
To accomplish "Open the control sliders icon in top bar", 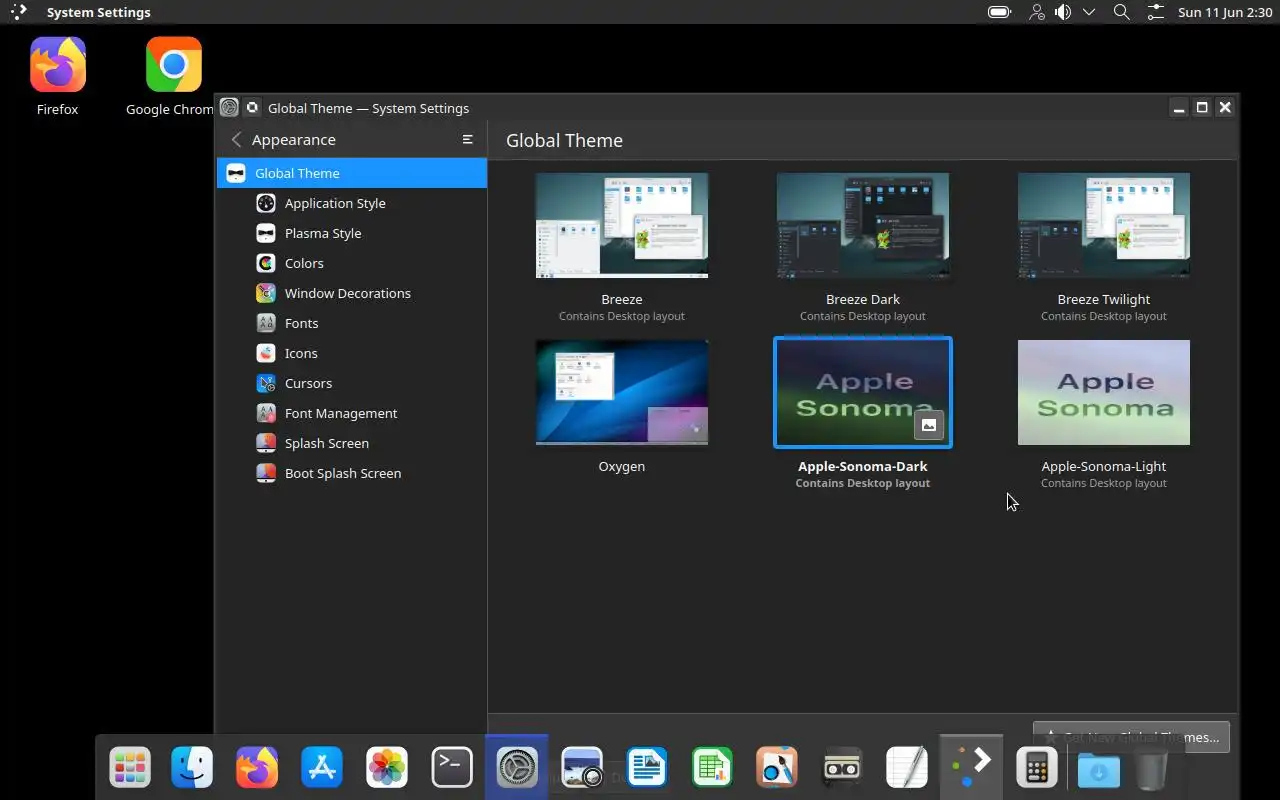I will (x=1155, y=12).
